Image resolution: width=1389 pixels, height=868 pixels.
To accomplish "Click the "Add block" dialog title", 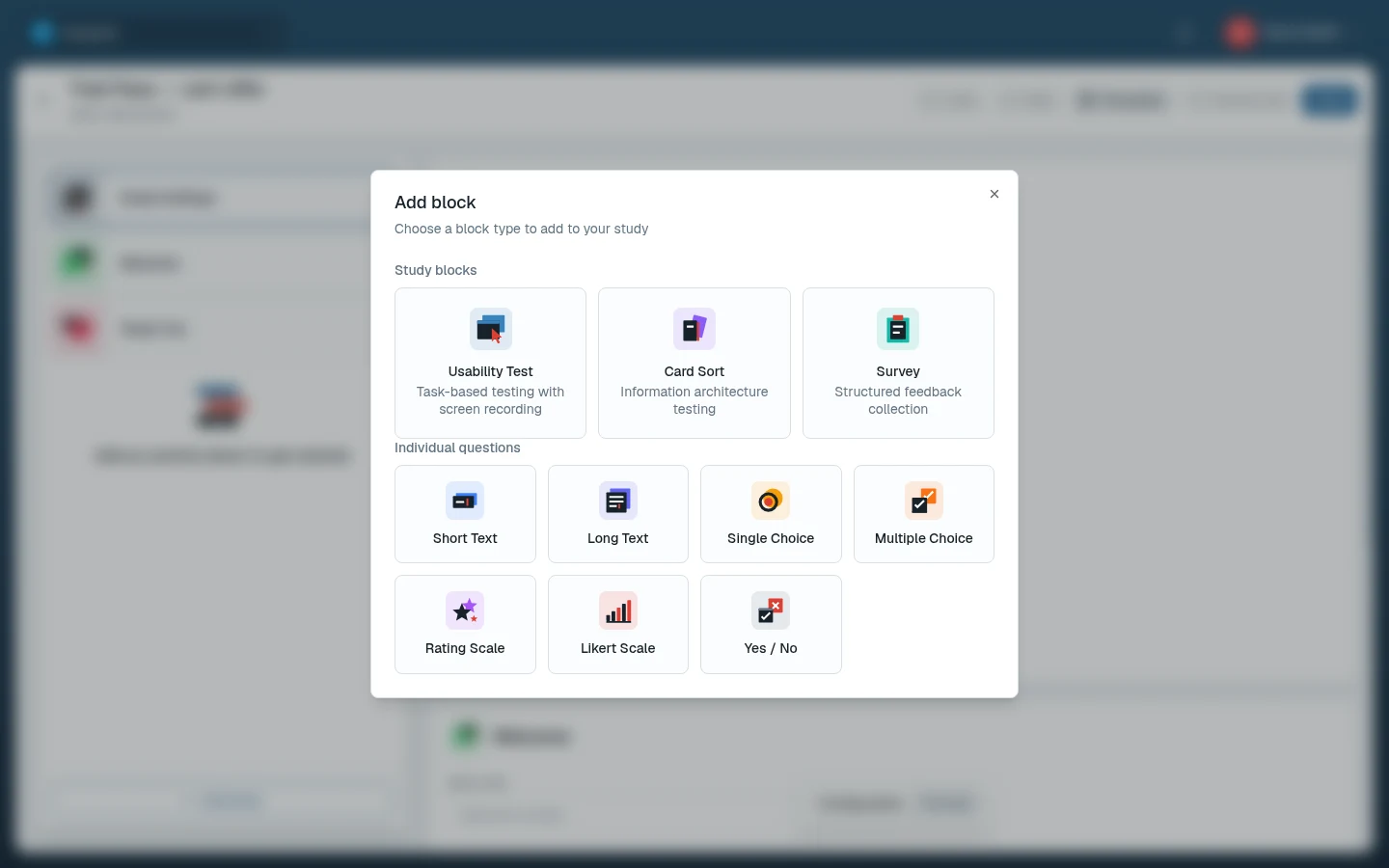I will click(435, 203).
